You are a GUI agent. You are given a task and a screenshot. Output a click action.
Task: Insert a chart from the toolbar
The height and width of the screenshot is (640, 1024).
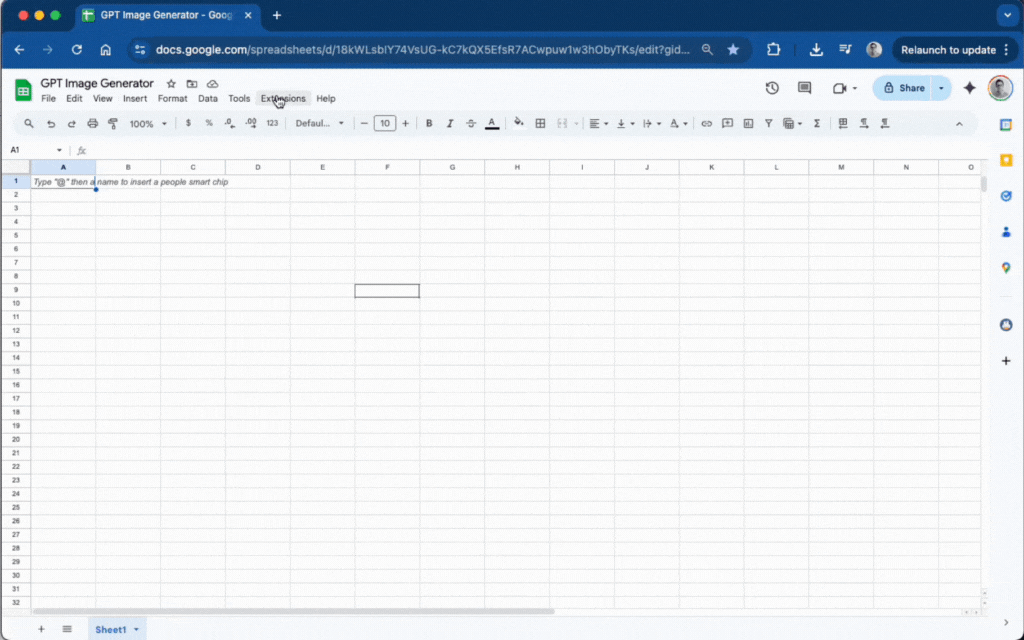747,124
